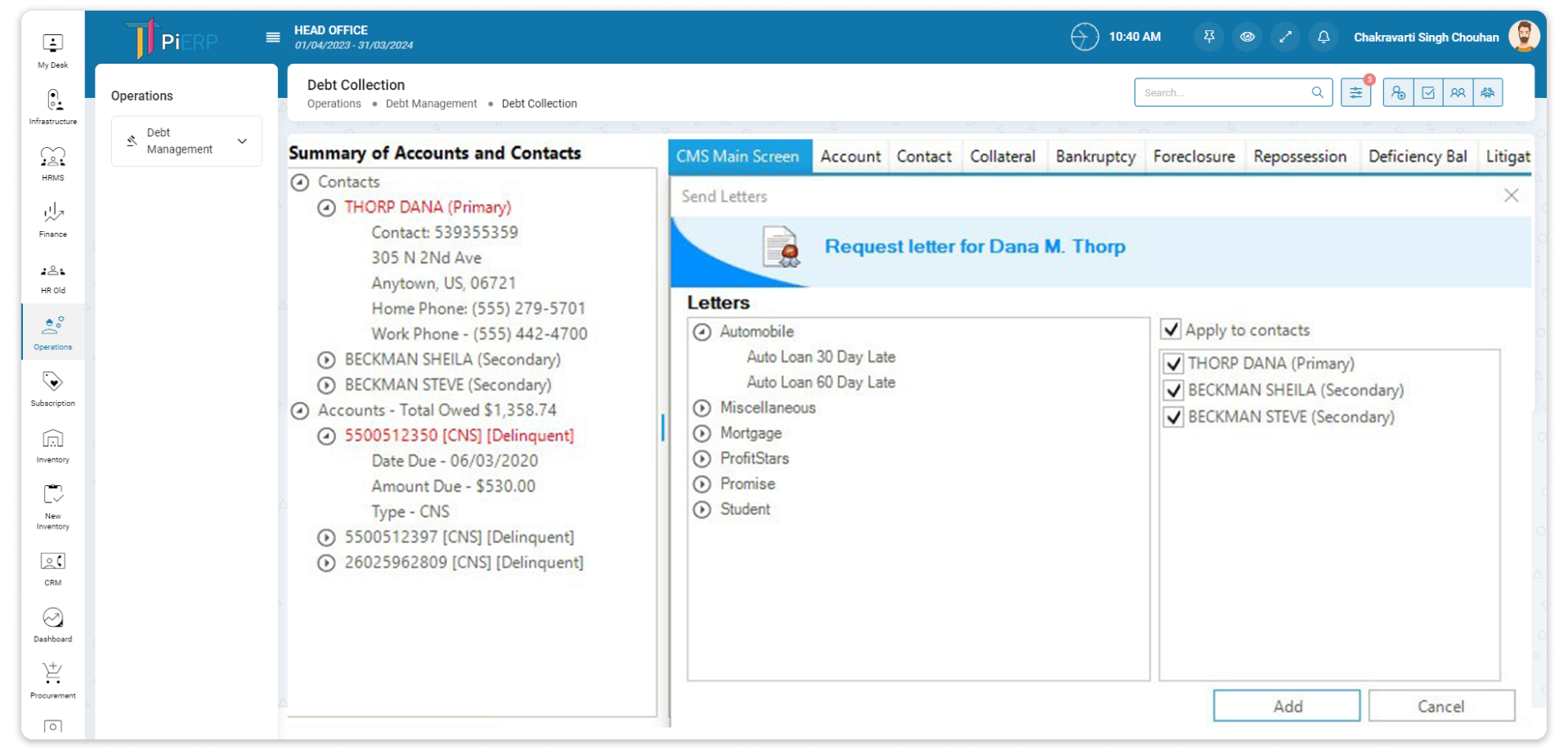Click the Add button
The image size is (1568, 750).
click(x=1286, y=706)
